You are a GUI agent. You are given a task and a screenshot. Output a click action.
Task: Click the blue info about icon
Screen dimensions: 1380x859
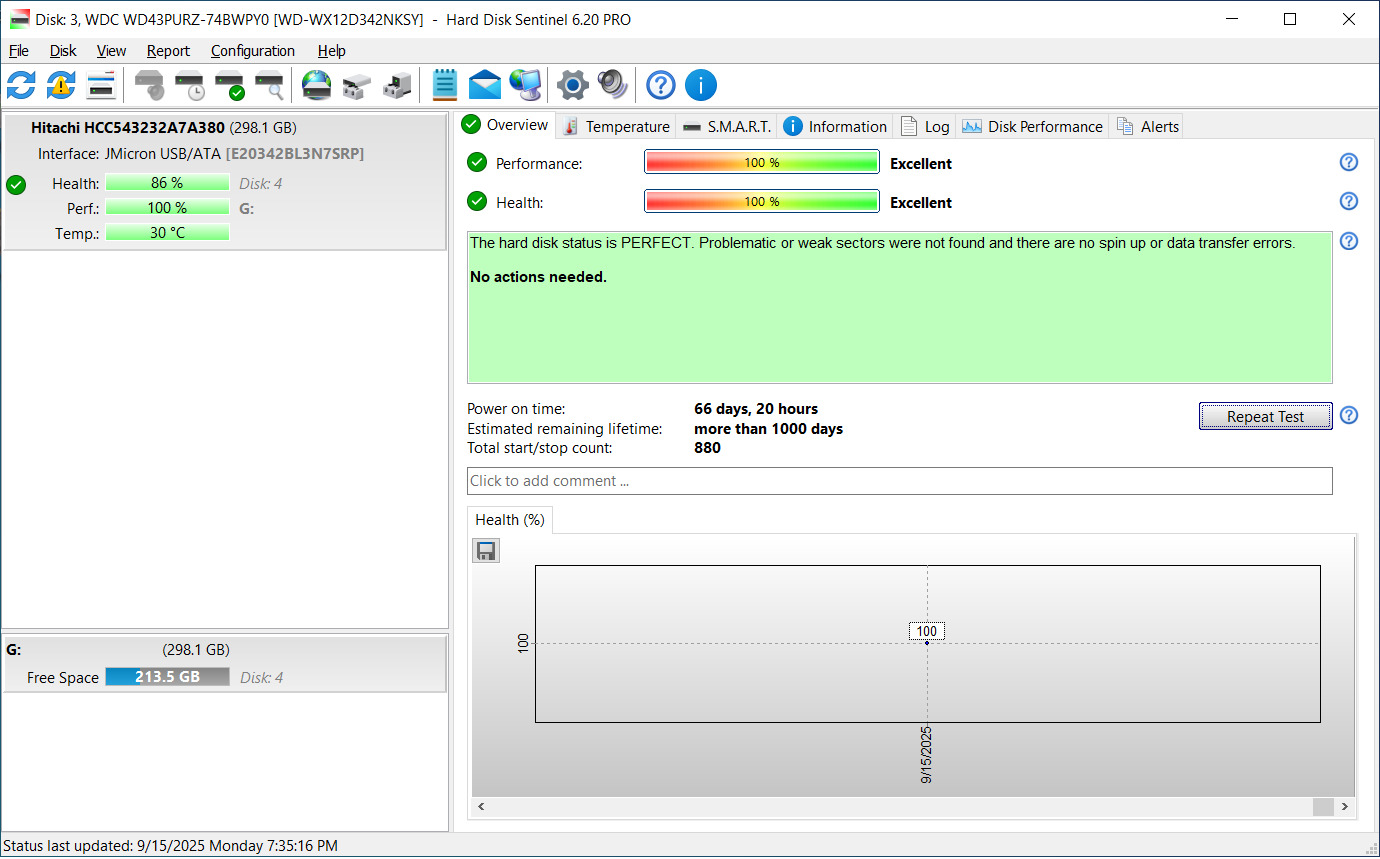[x=701, y=85]
